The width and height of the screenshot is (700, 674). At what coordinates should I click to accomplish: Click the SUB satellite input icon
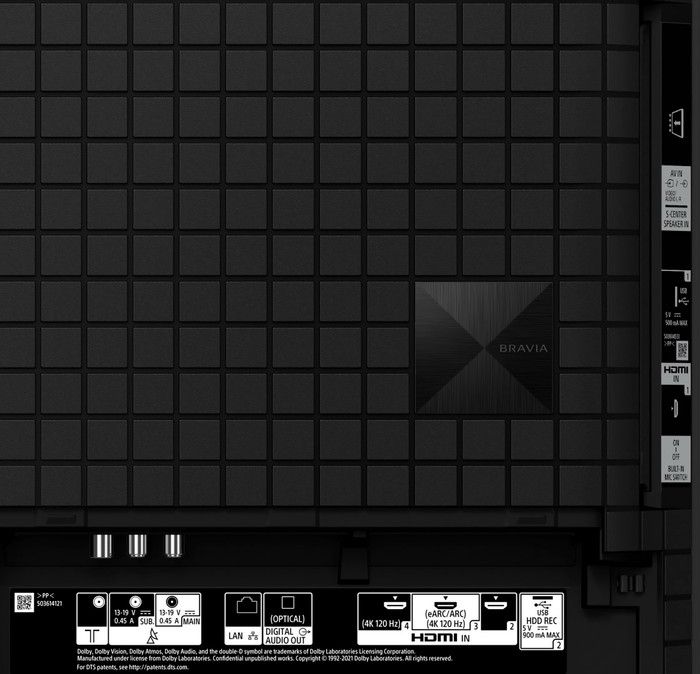click(134, 602)
